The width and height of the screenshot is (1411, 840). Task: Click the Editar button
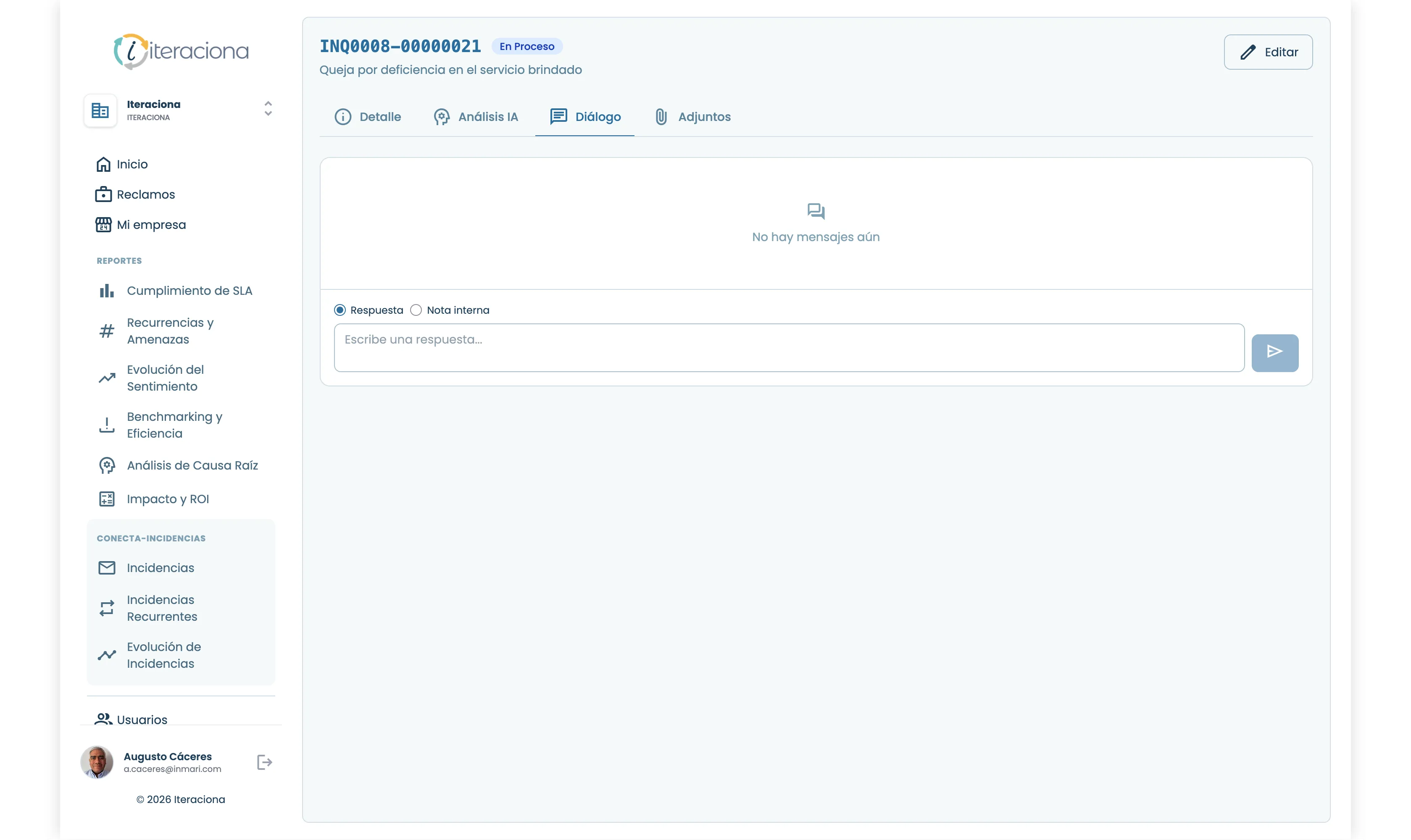click(1267, 52)
